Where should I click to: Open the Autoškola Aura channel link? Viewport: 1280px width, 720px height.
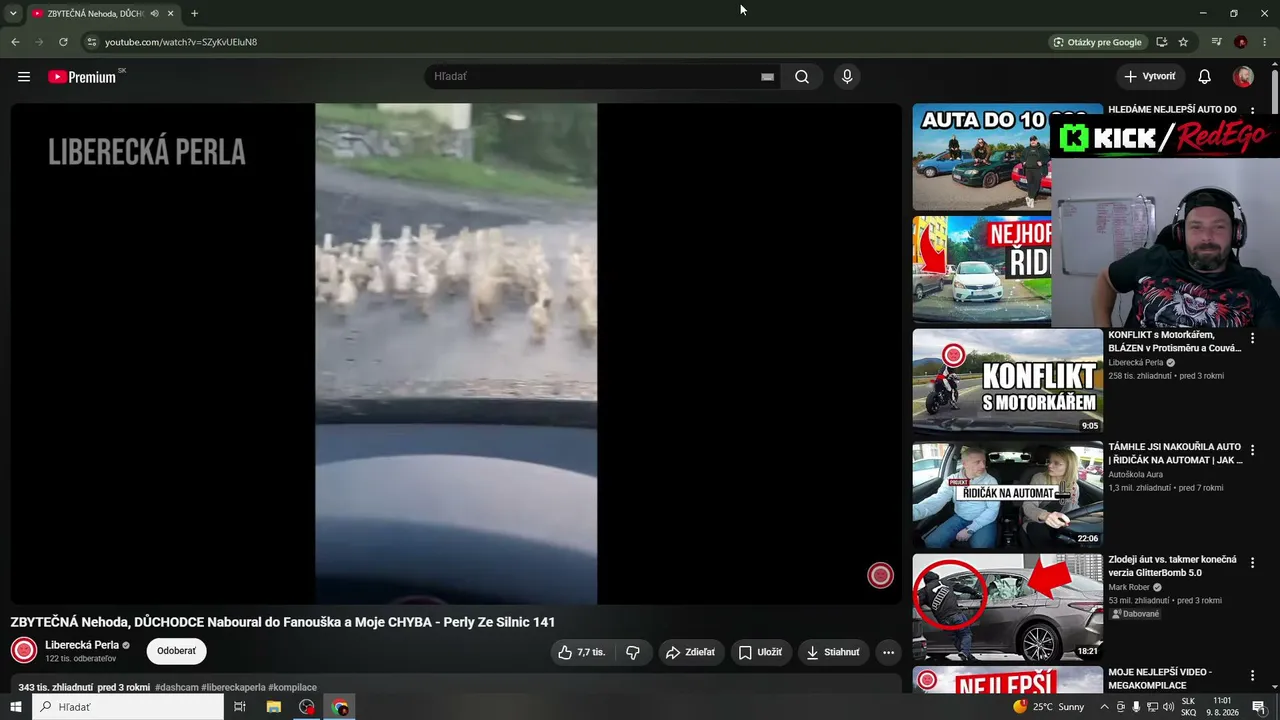(x=1135, y=475)
